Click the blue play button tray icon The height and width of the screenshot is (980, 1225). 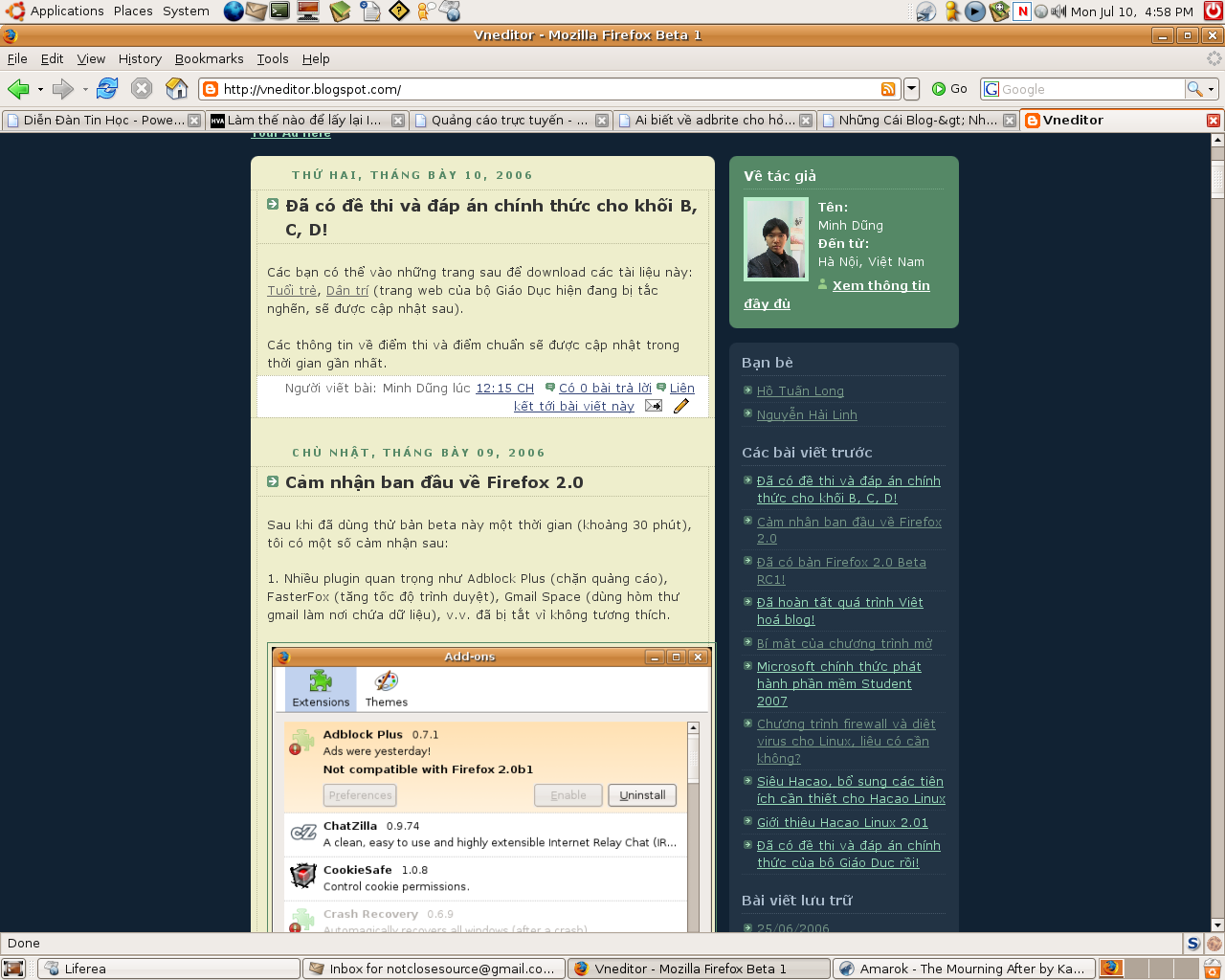(975, 11)
